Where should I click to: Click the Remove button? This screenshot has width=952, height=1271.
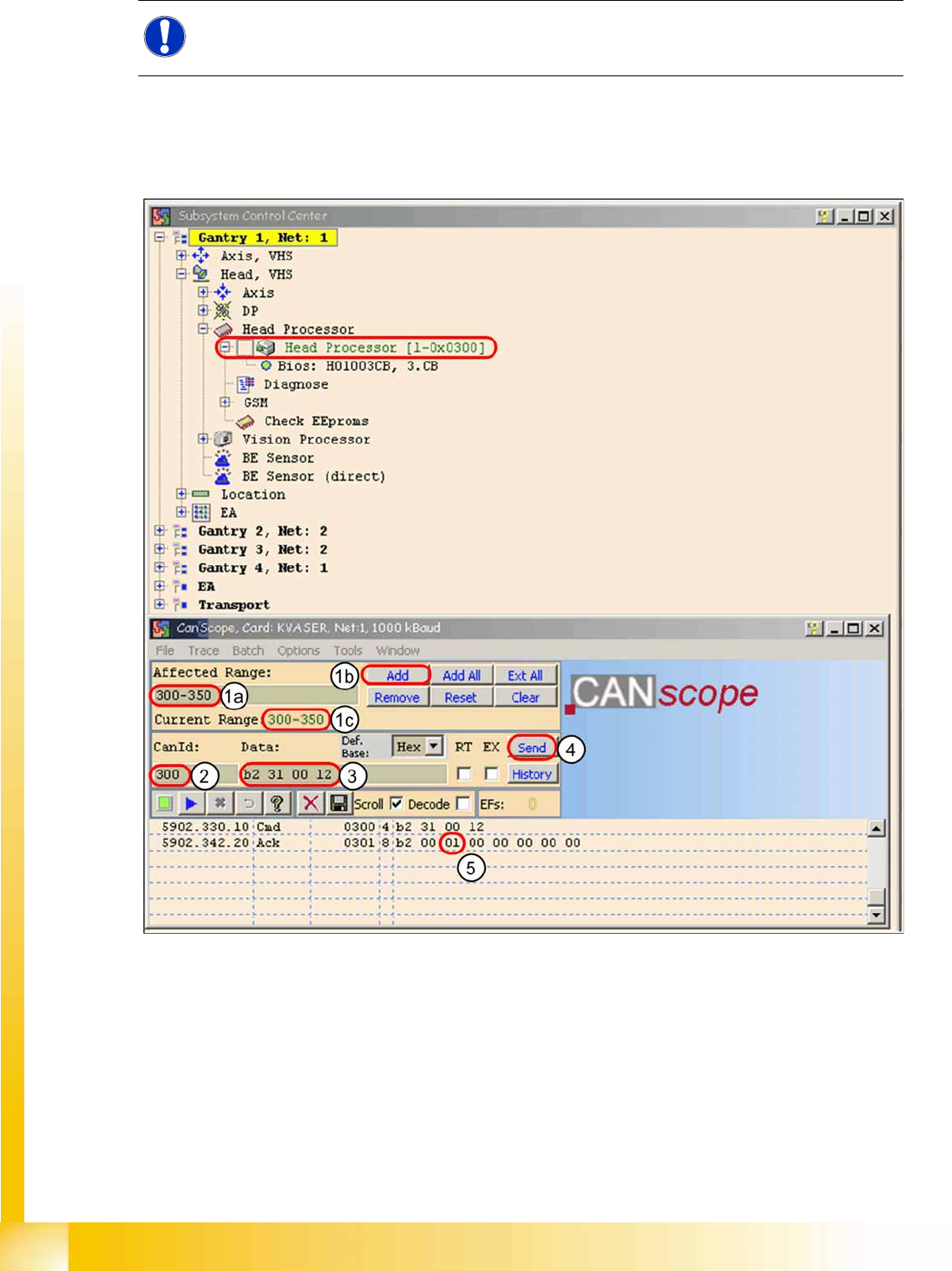tap(397, 698)
